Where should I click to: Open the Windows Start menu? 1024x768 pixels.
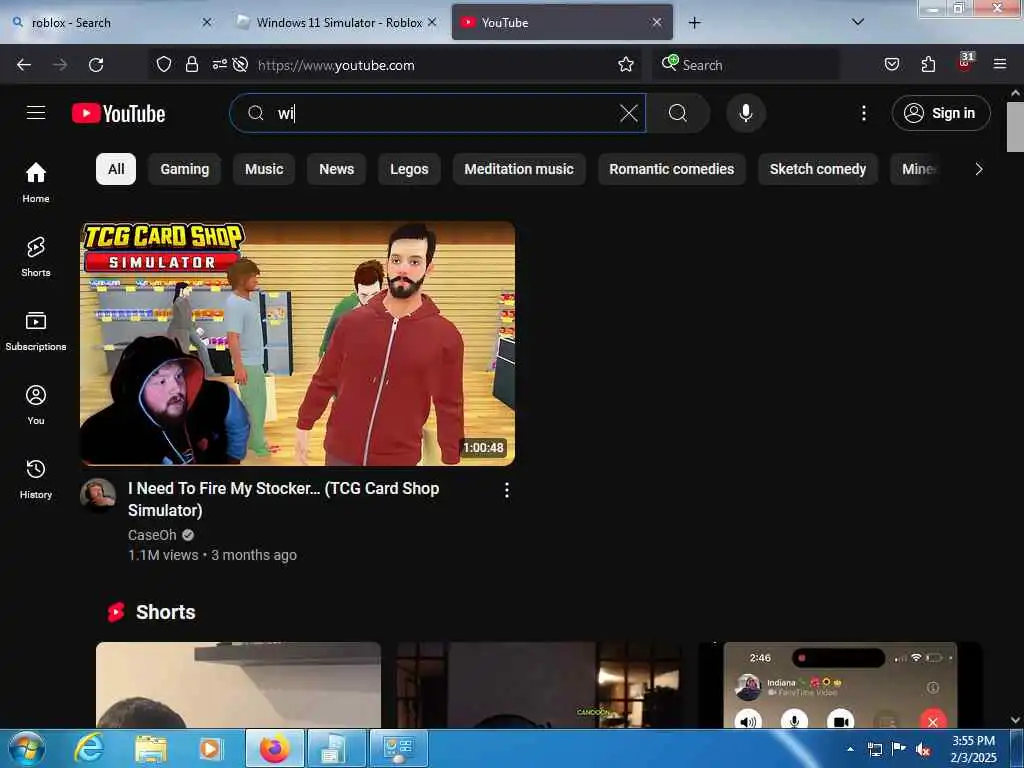coord(27,748)
